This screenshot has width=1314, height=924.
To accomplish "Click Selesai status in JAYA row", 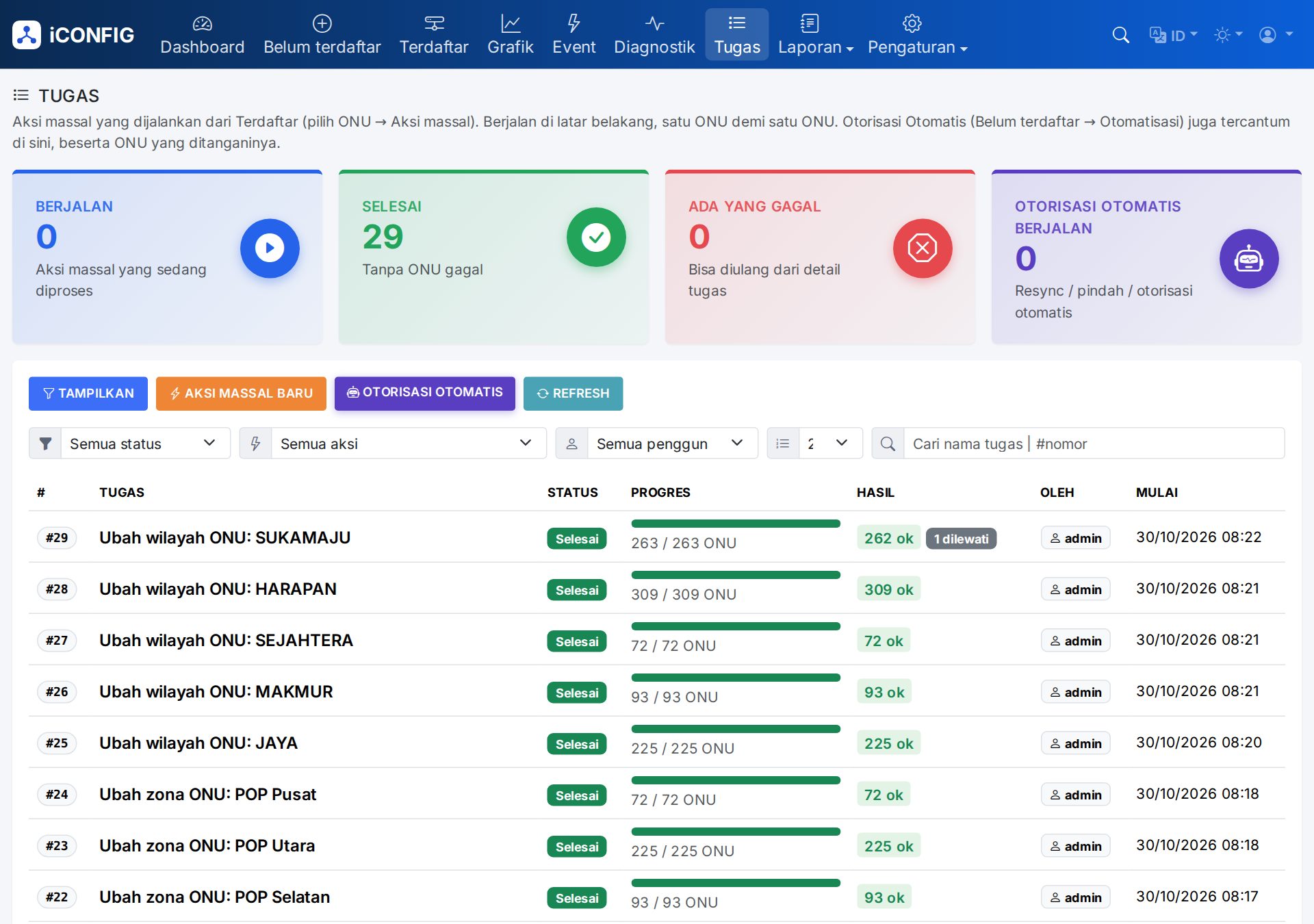I will (x=577, y=744).
